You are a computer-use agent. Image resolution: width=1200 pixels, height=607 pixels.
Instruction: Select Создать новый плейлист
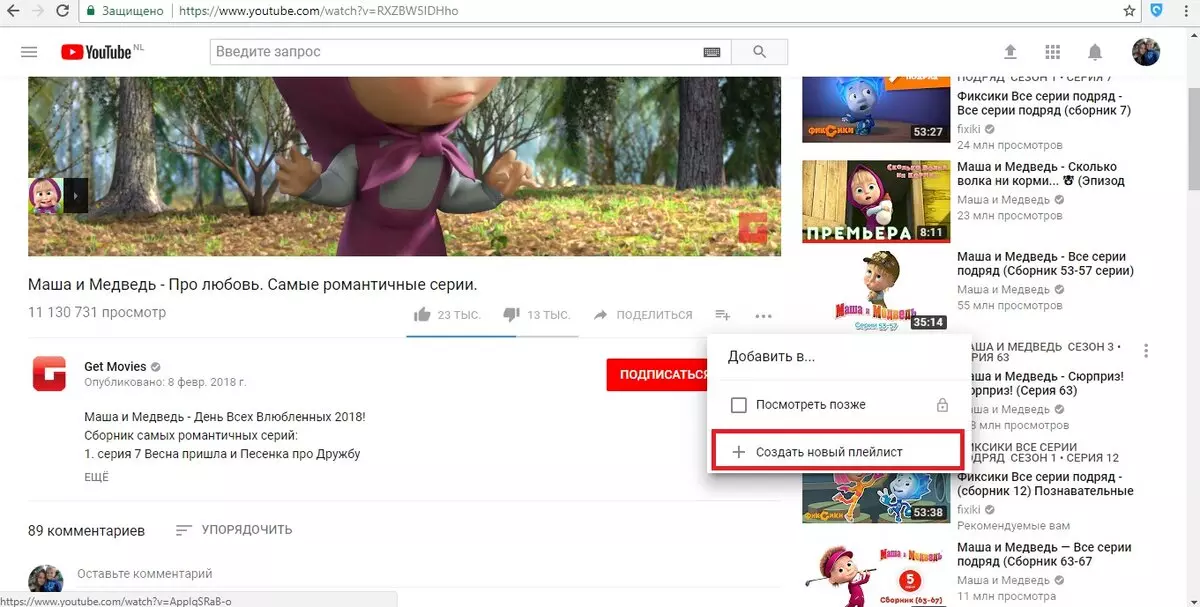[x=837, y=452]
